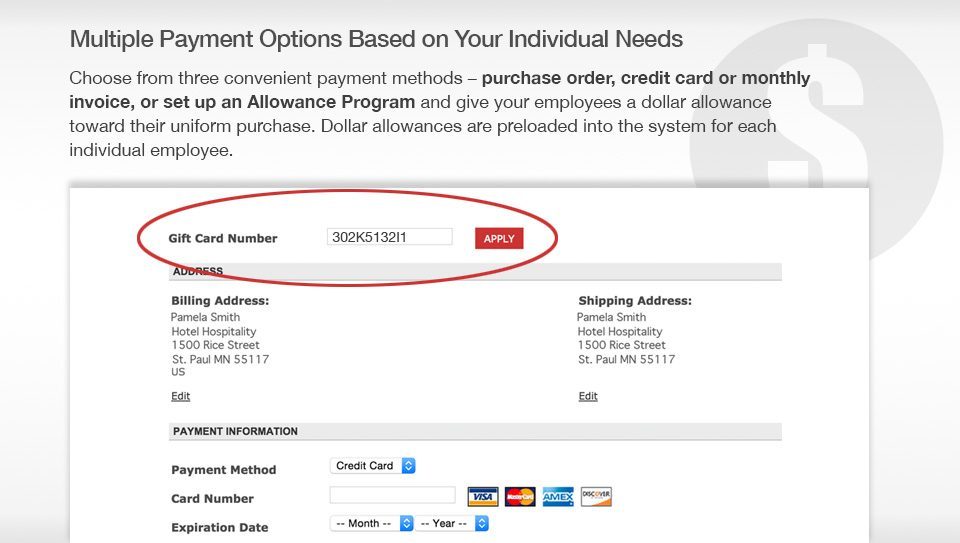Edit the Billing Address
The image size is (960, 543).
(x=181, y=396)
